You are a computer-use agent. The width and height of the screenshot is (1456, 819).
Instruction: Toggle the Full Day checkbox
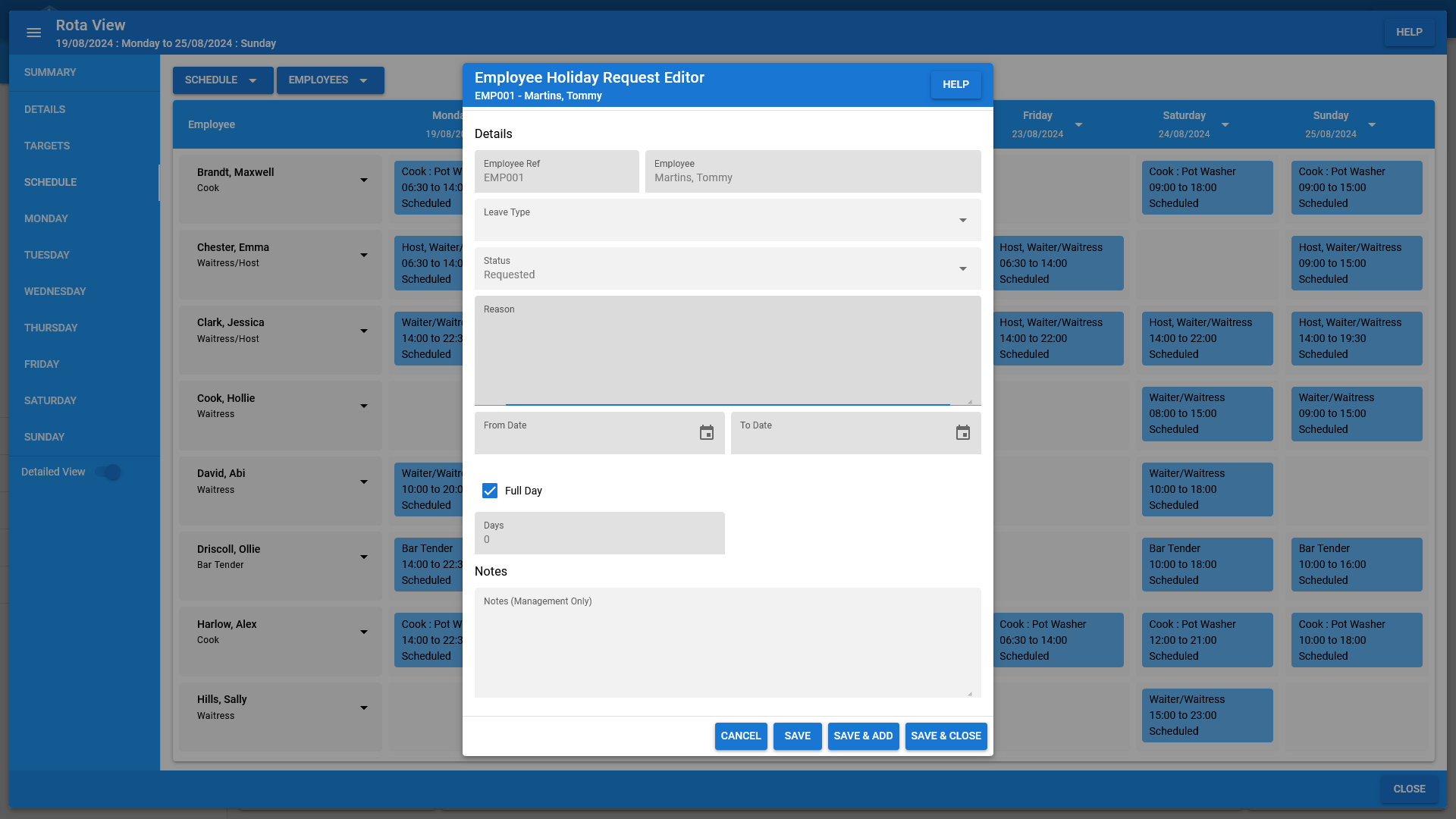pyautogui.click(x=490, y=491)
